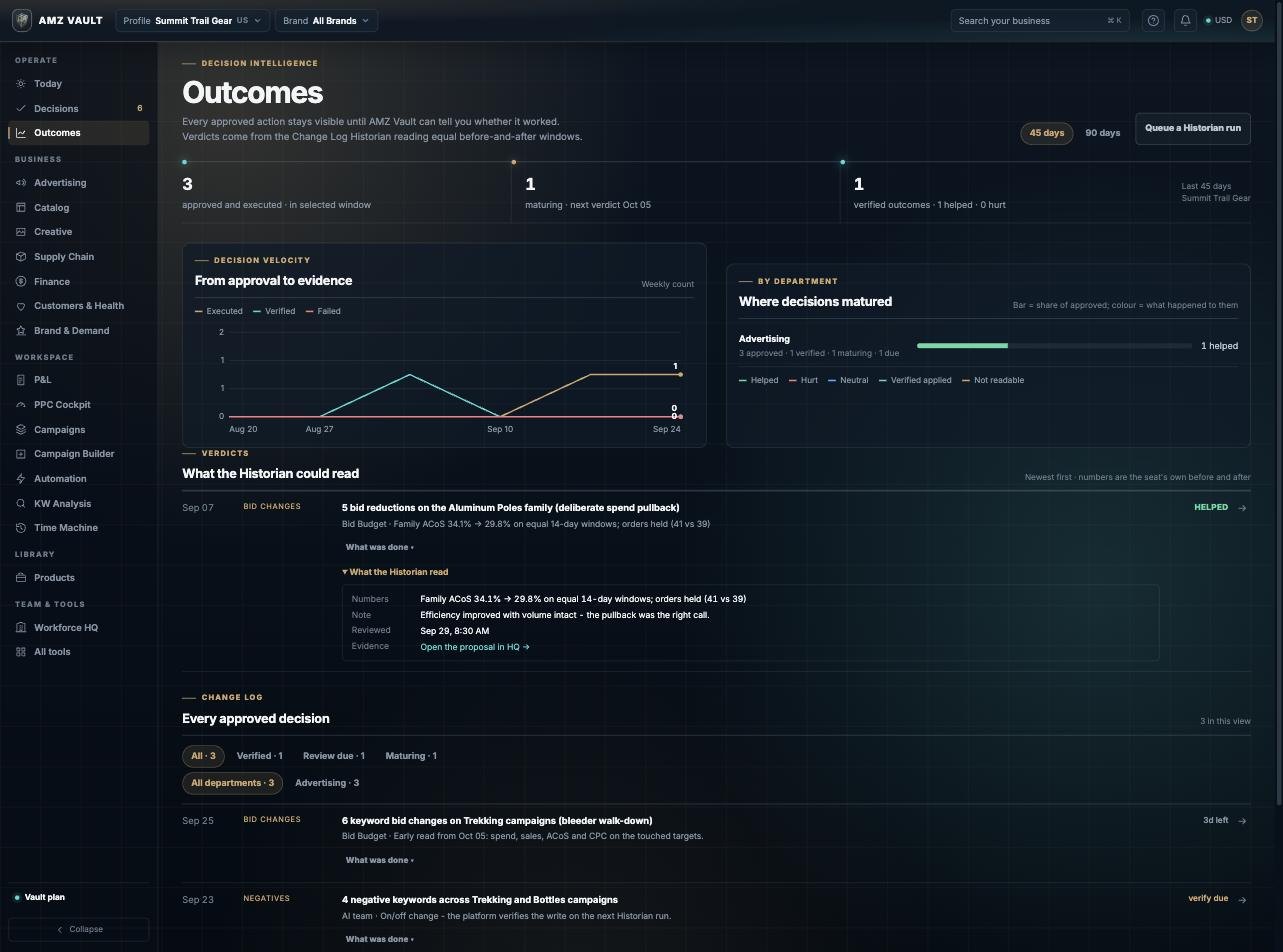Screen dimensions: 1283x952
Task: Open the USD currency selector
Action: [1219, 20]
